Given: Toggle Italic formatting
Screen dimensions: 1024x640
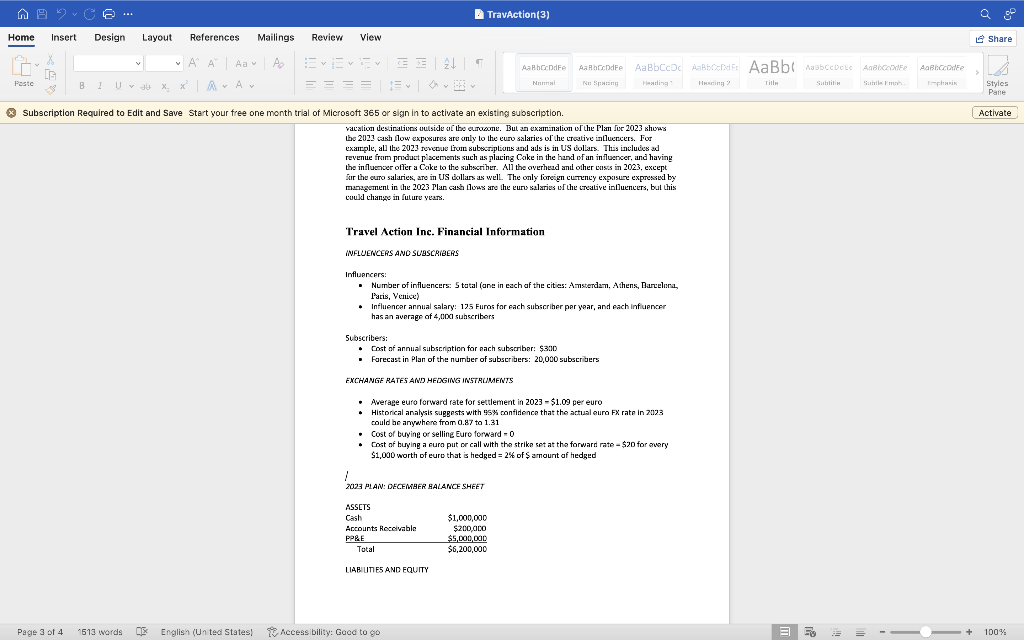Looking at the screenshot, I should click(99, 86).
